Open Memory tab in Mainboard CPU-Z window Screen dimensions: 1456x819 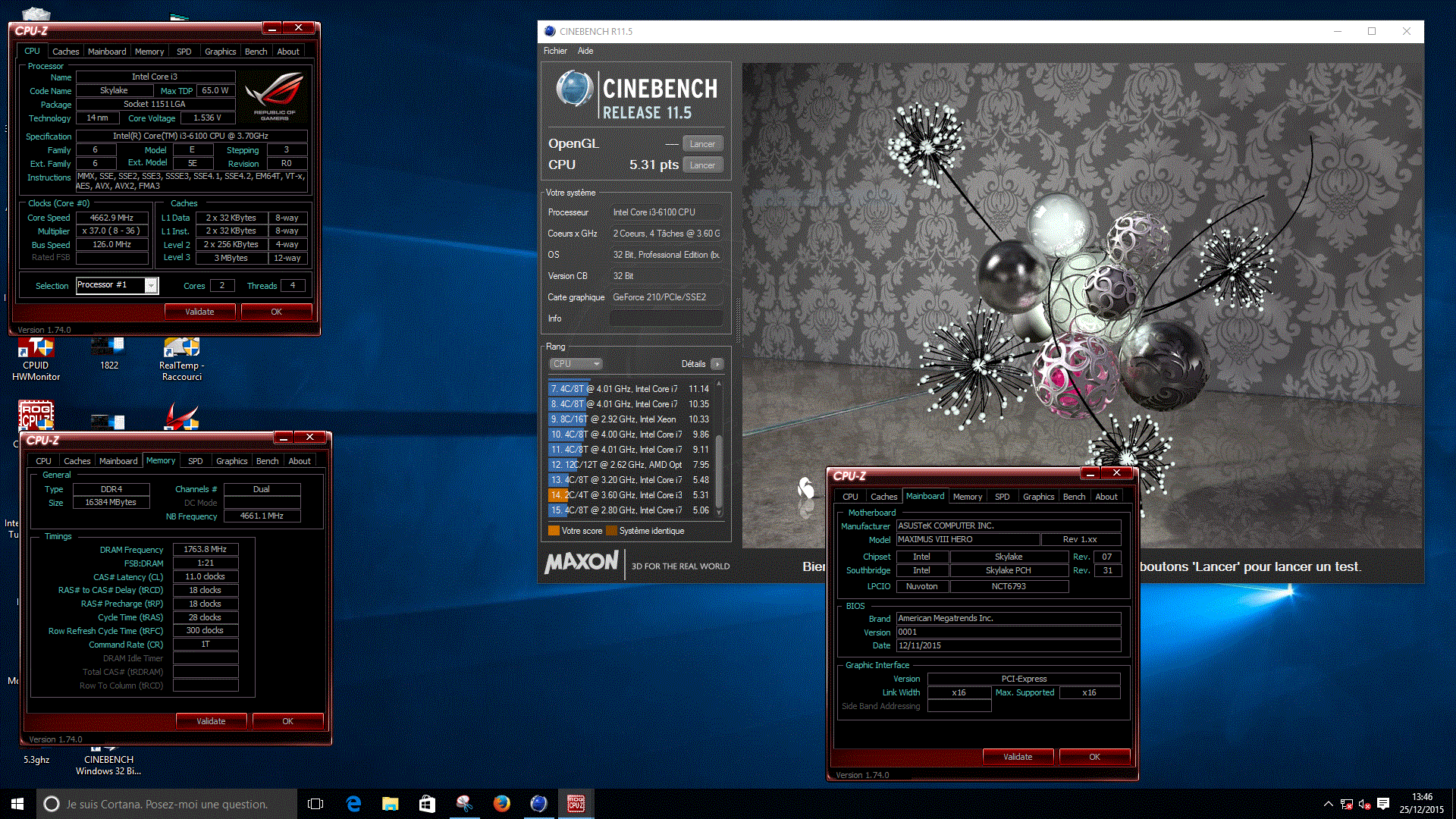968,497
